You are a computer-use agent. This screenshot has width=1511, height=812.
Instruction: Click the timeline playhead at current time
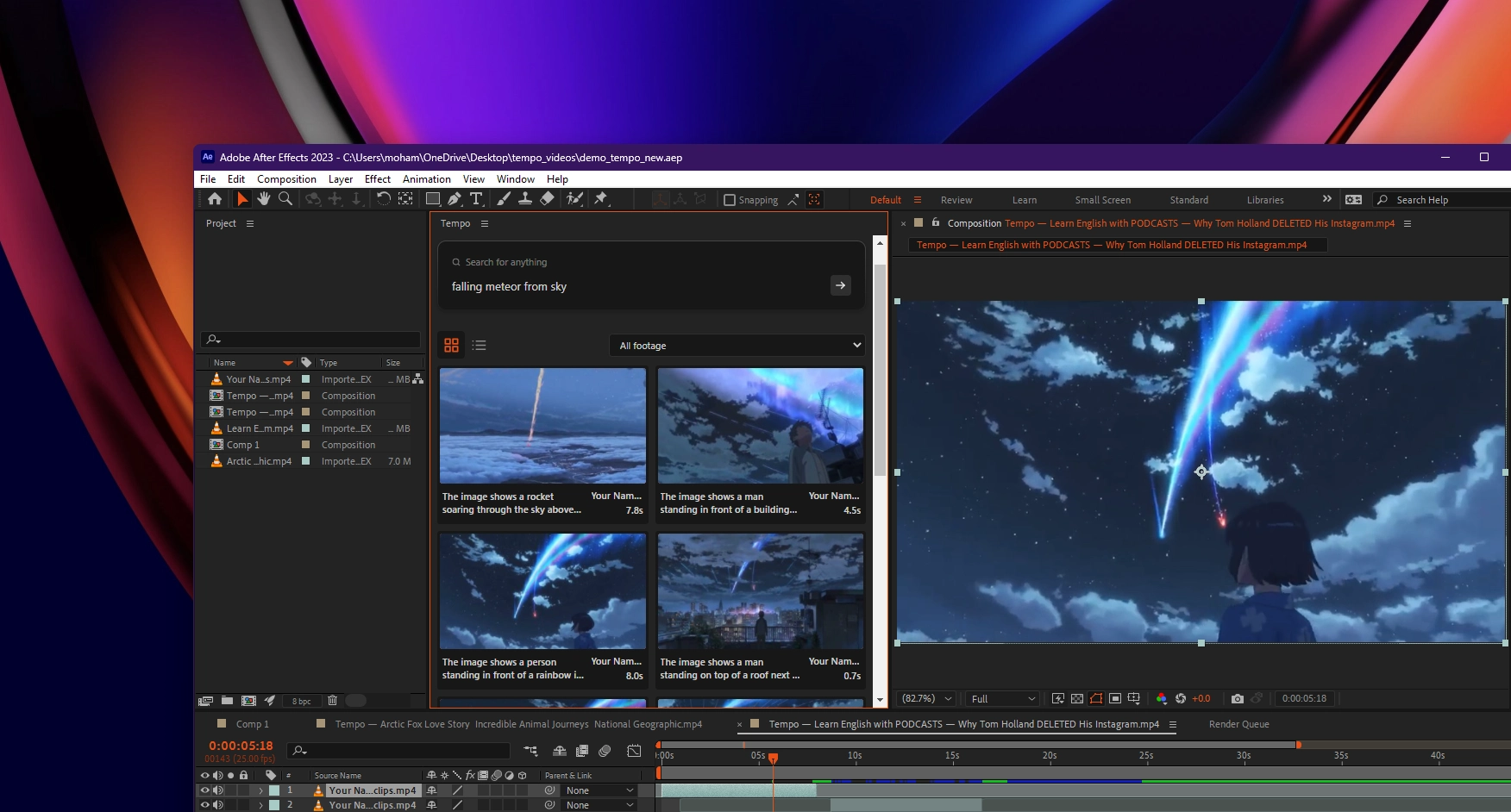[774, 758]
